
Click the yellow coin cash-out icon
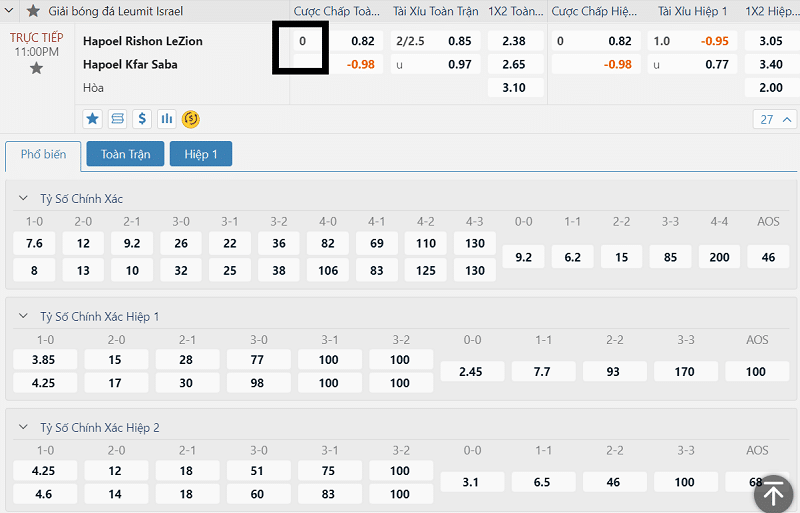click(x=191, y=119)
